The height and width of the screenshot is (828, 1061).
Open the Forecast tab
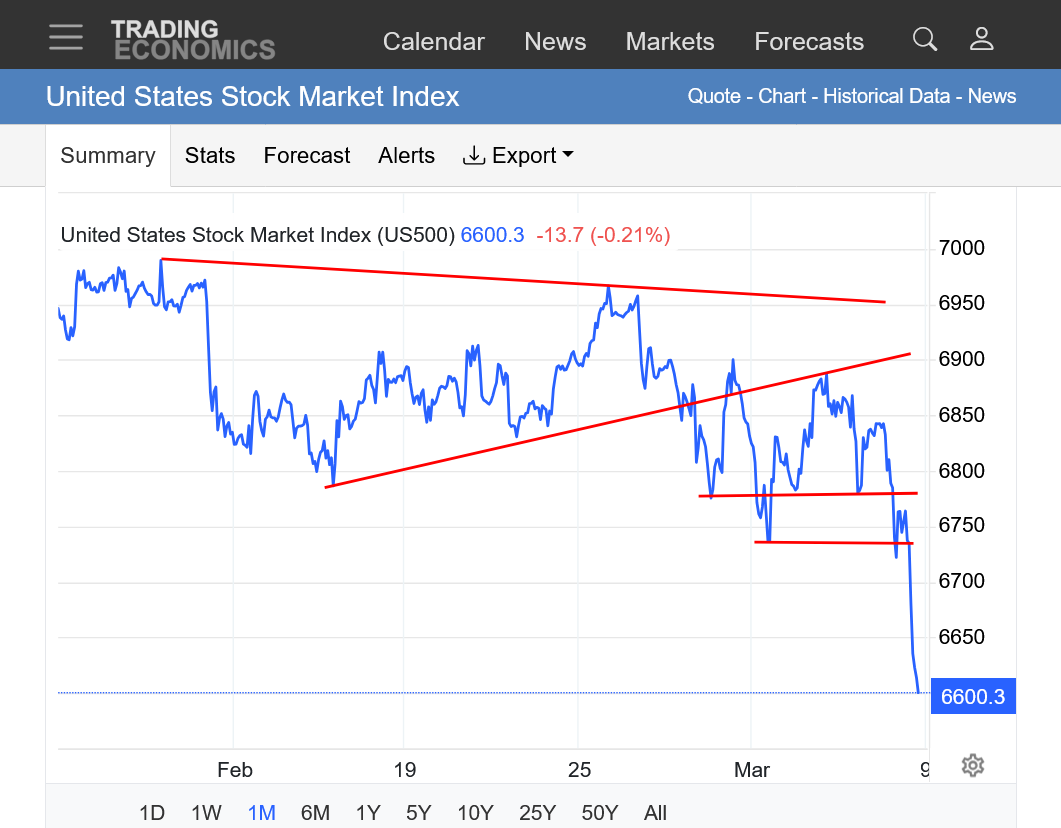click(306, 156)
